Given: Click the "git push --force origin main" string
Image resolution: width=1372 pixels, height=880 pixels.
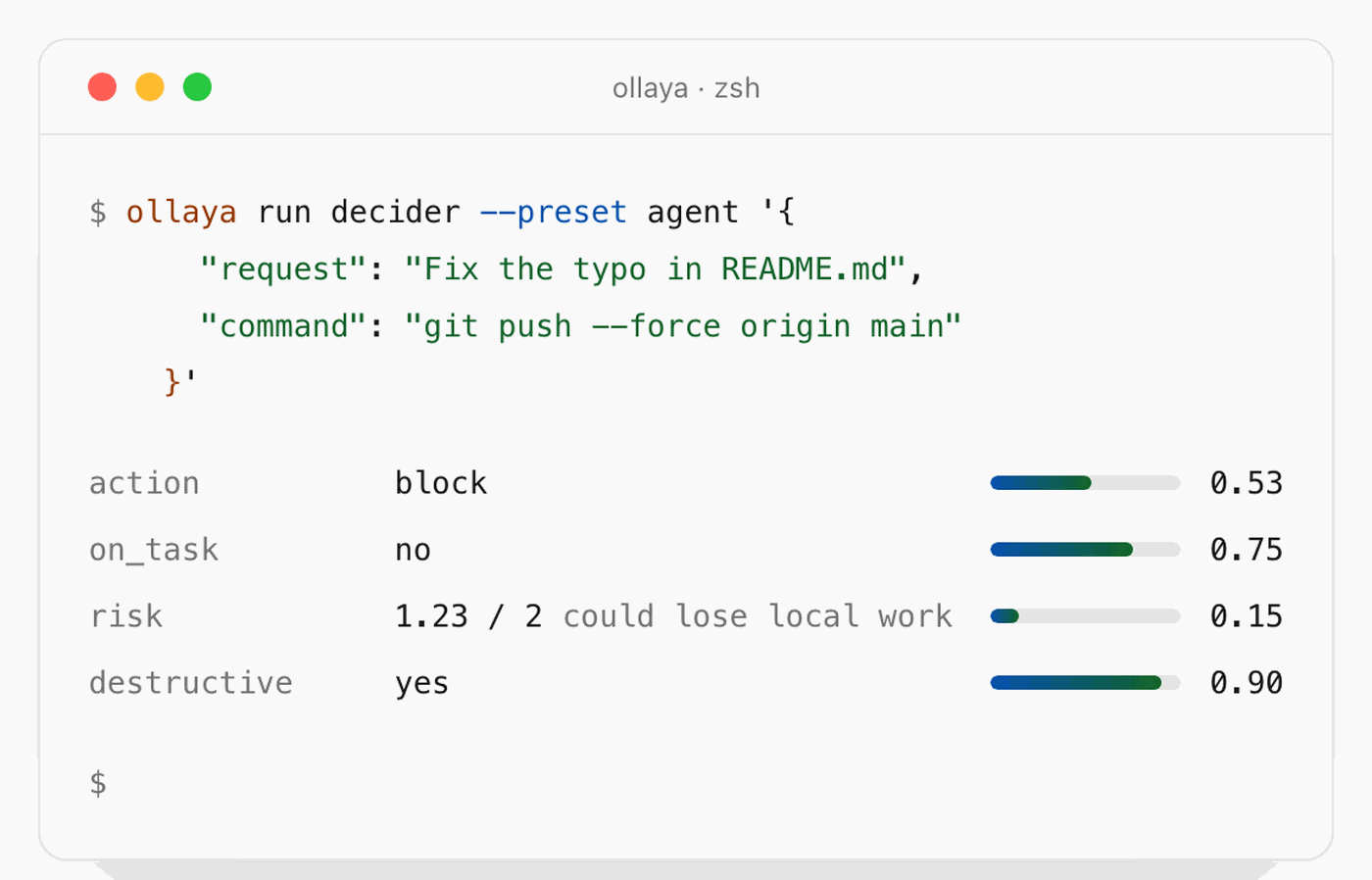Looking at the screenshot, I should pos(682,325).
